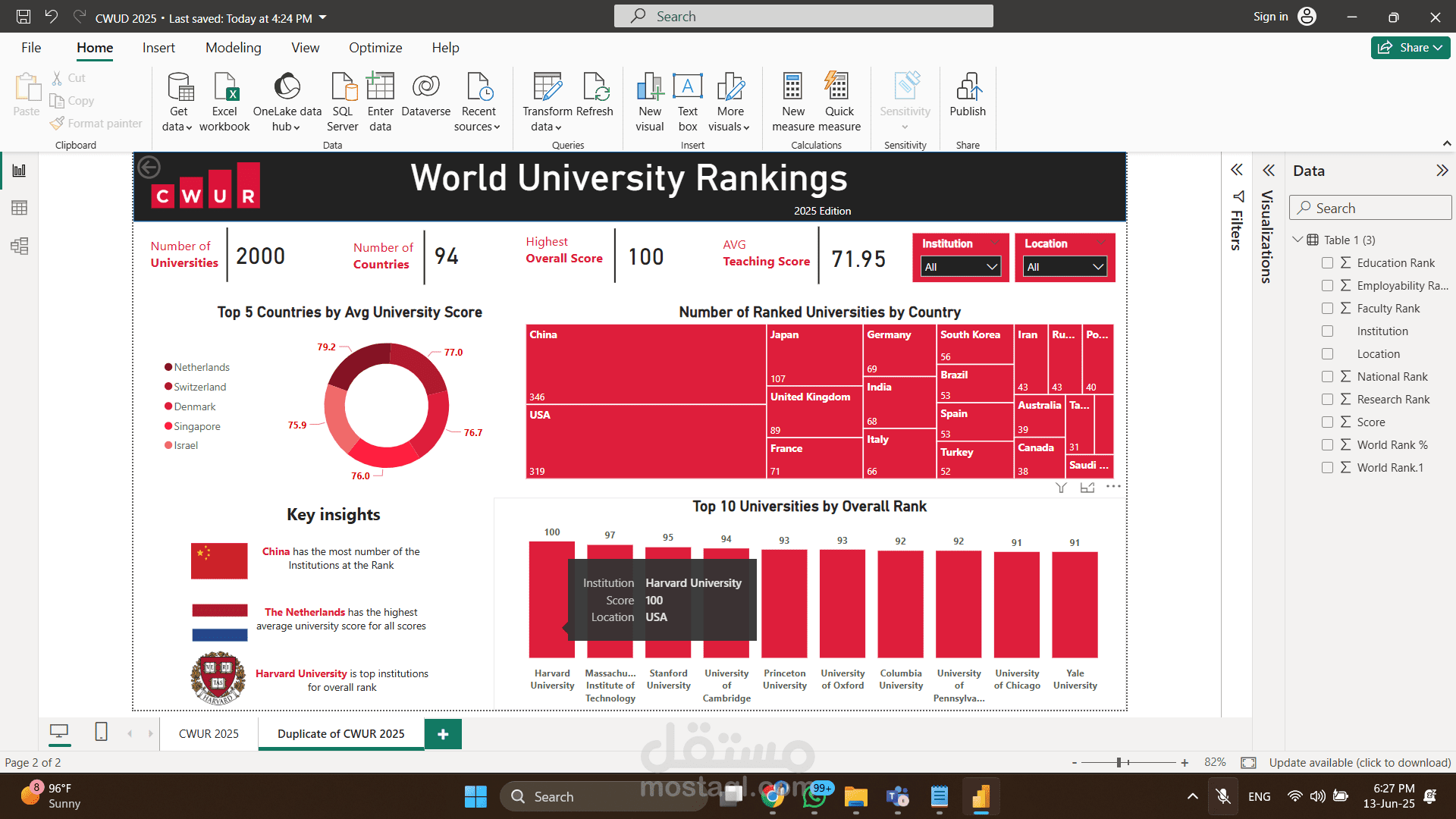The image size is (1456, 819).
Task: Check the Research Rank field
Action: pos(1327,400)
